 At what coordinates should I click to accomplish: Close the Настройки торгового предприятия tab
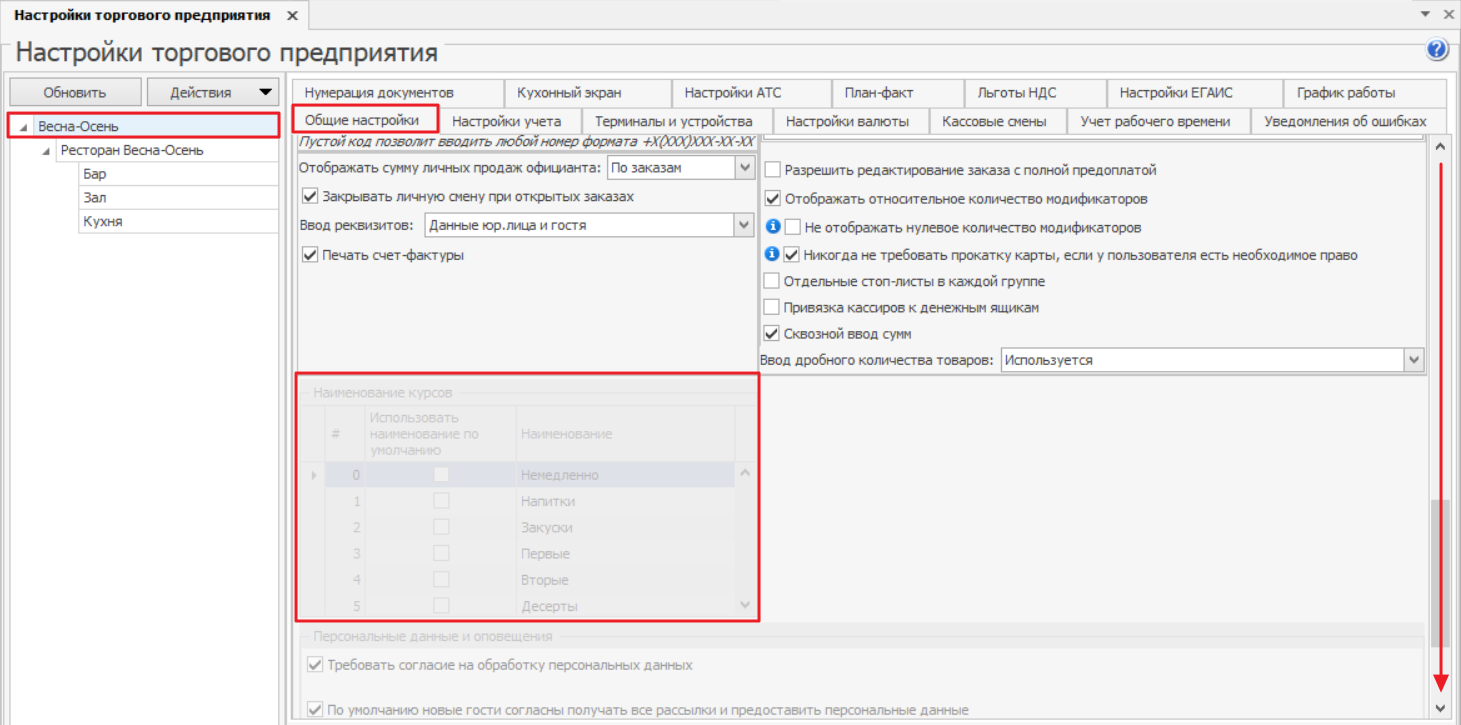[x=291, y=16]
